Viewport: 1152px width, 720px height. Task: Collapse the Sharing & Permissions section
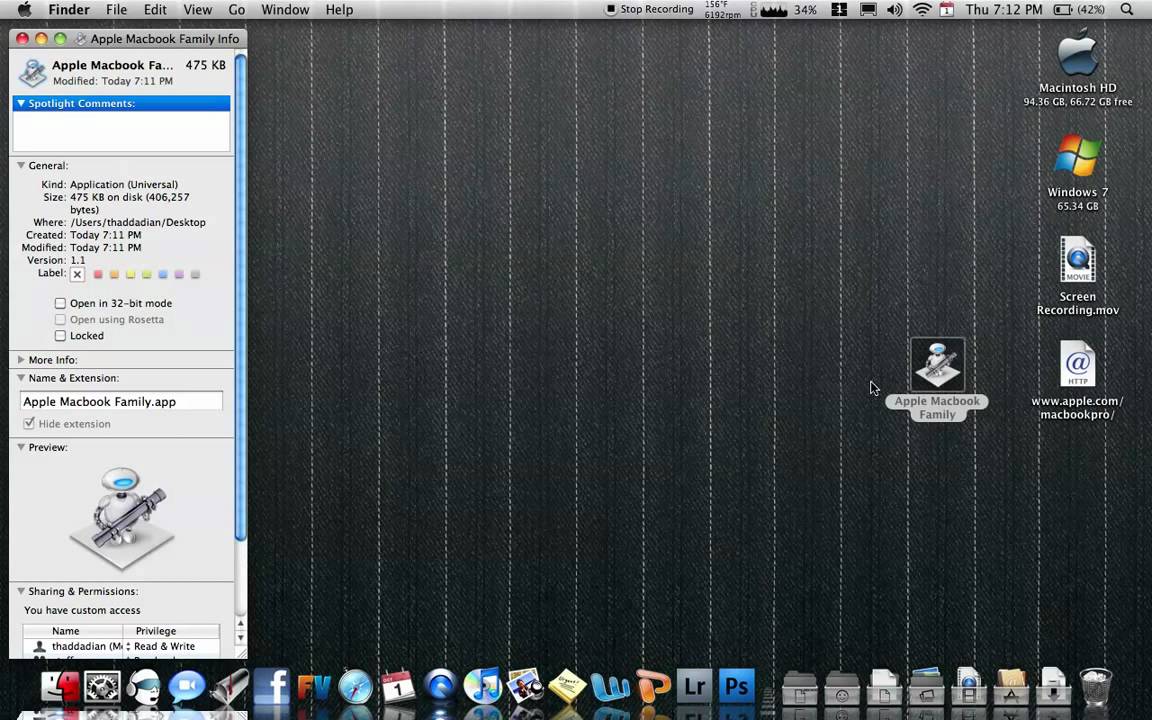point(21,591)
